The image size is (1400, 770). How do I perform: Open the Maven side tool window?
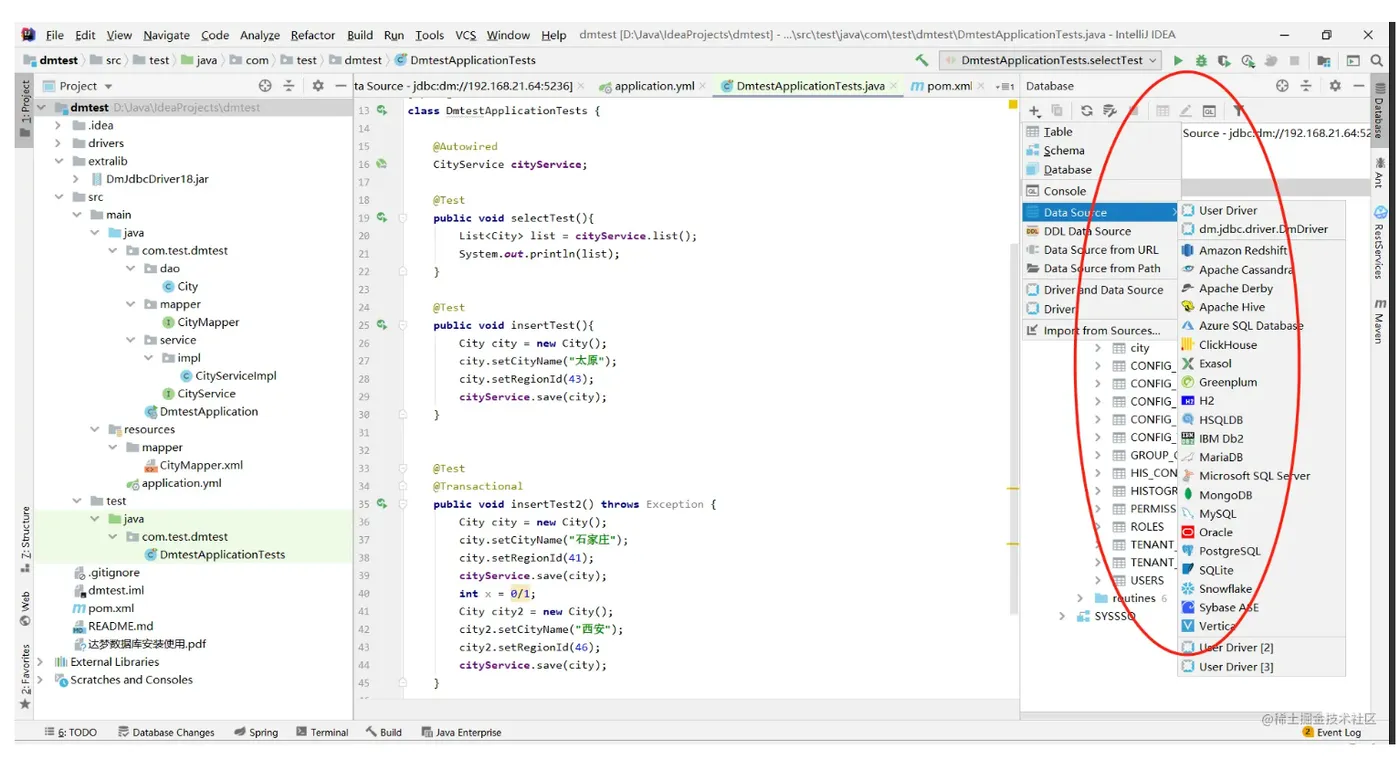pos(1380,320)
